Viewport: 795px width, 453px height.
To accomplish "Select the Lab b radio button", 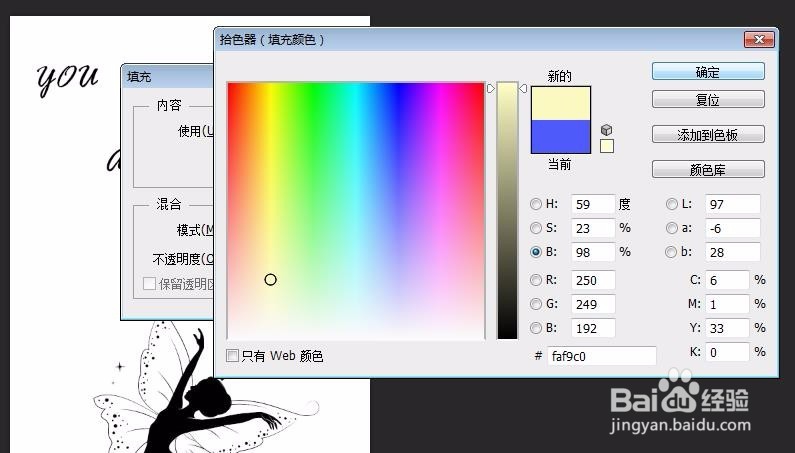I will (x=671, y=252).
